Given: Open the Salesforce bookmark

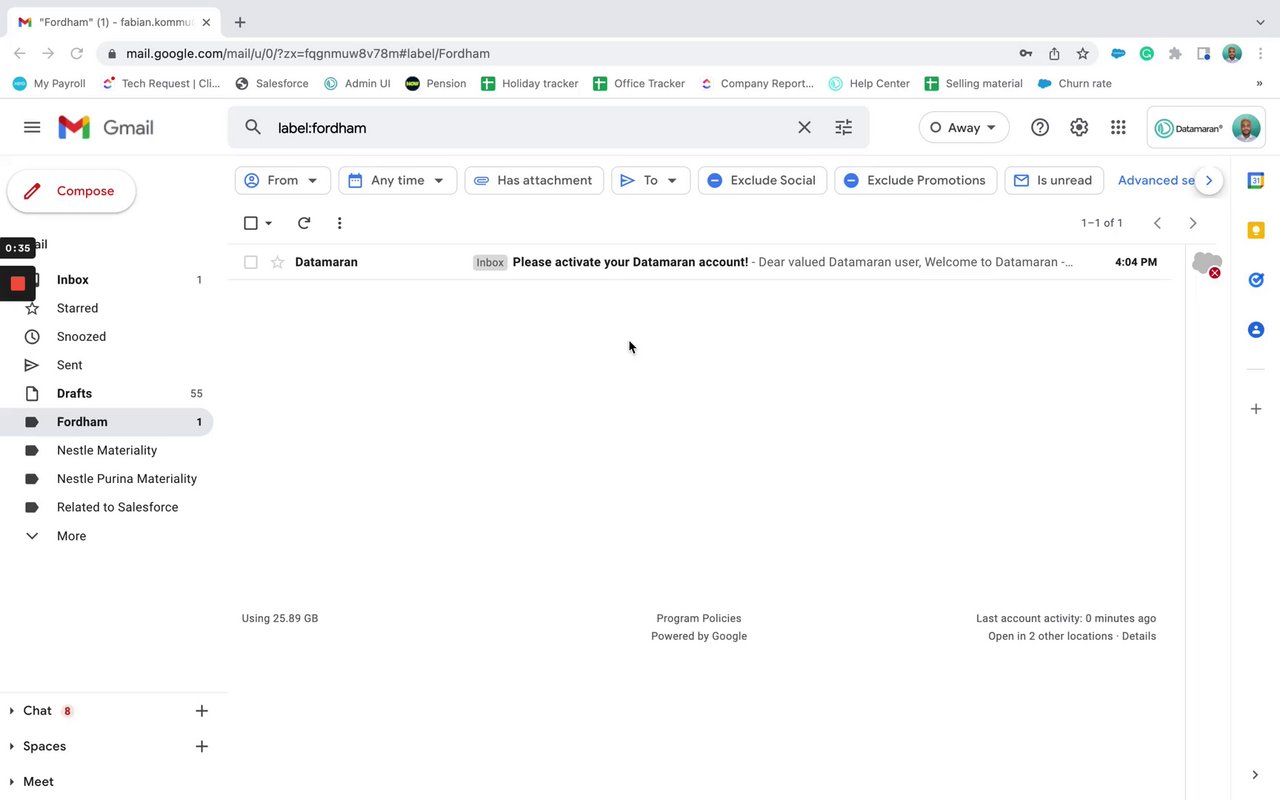Looking at the screenshot, I should click(x=271, y=83).
